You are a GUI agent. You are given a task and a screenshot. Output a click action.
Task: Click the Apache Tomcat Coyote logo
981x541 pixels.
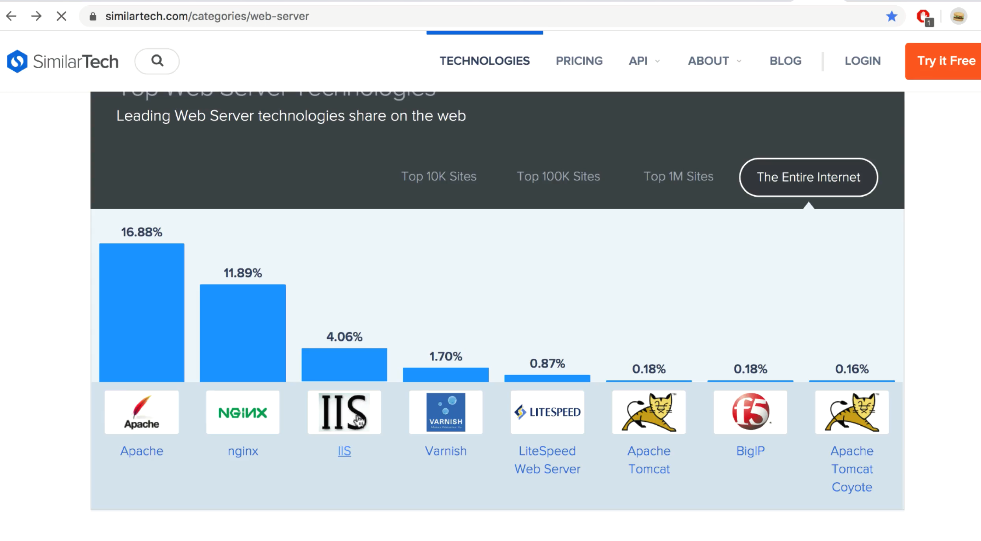(x=852, y=412)
